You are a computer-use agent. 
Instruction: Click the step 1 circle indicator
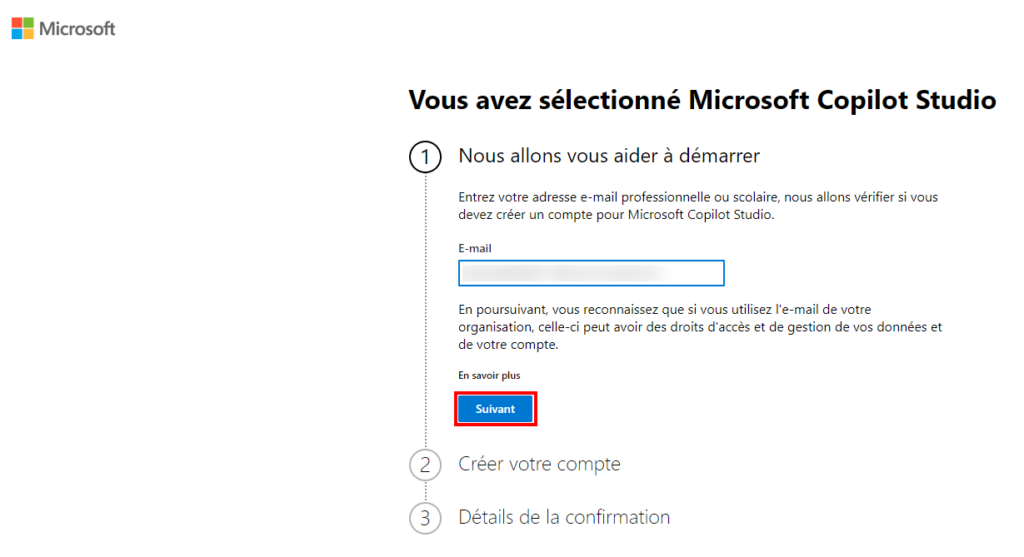coord(425,157)
